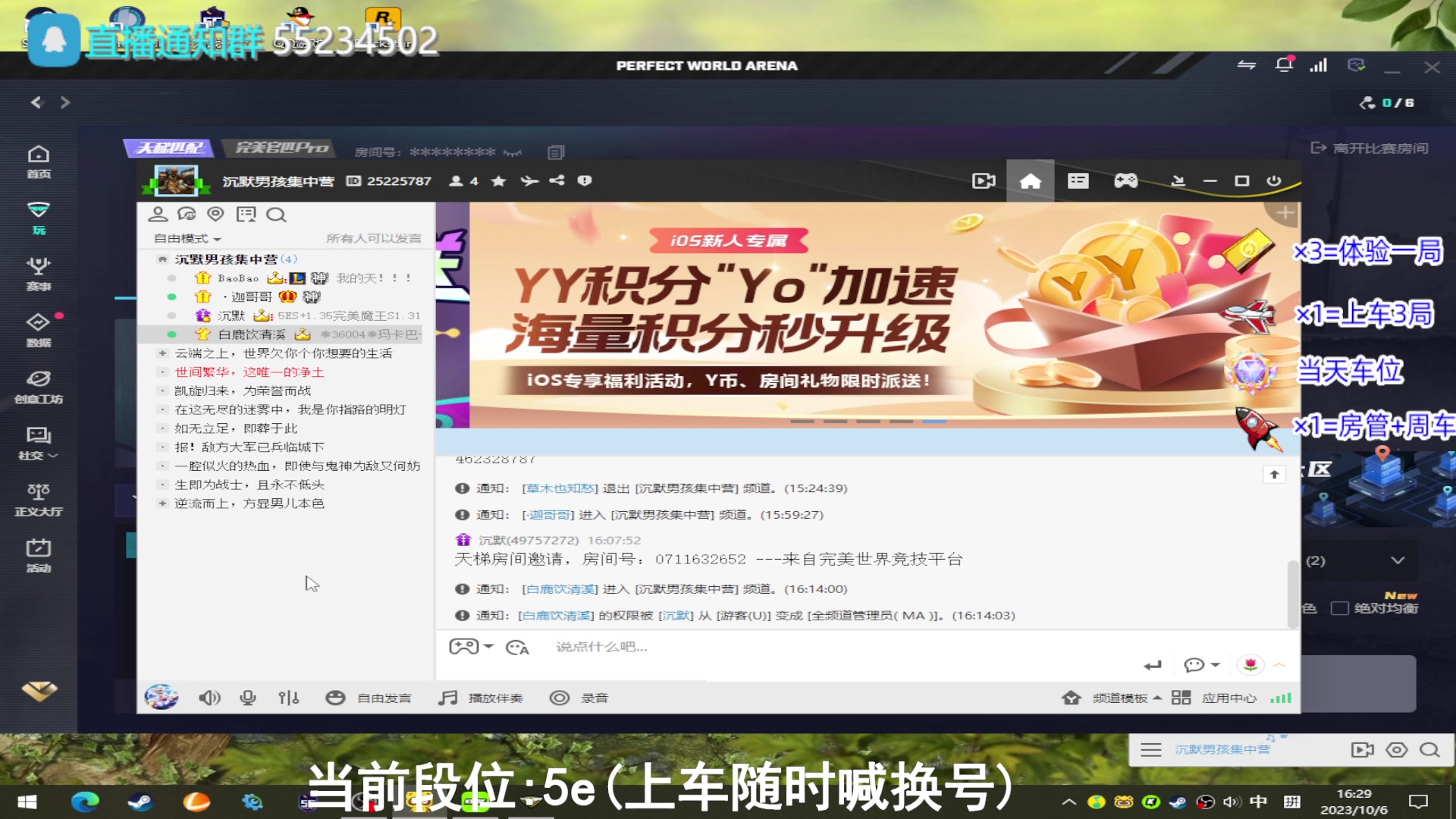Toggle room number visibility eye icon

pyautogui.click(x=513, y=153)
